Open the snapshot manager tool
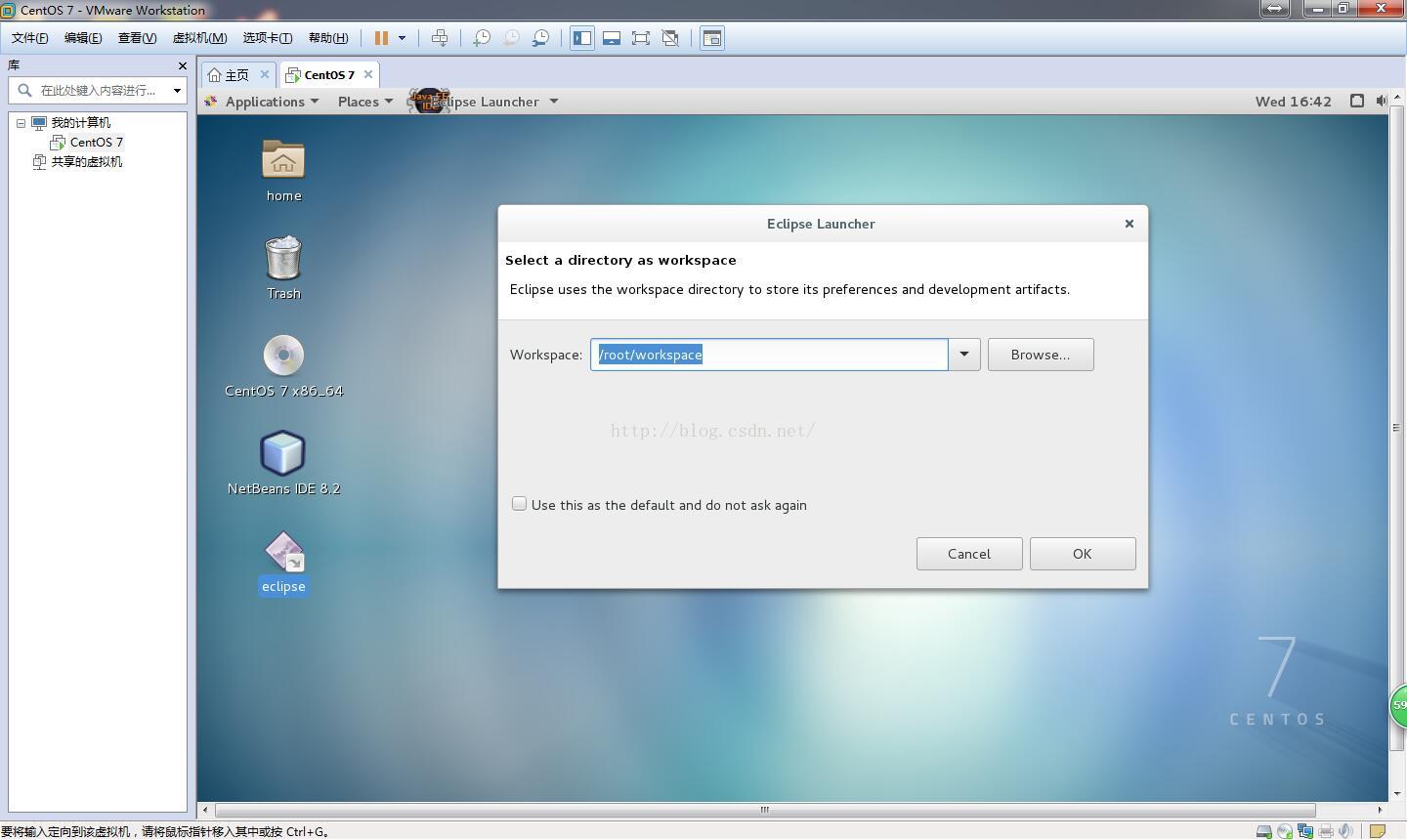The width and height of the screenshot is (1407, 840). pyautogui.click(x=540, y=38)
